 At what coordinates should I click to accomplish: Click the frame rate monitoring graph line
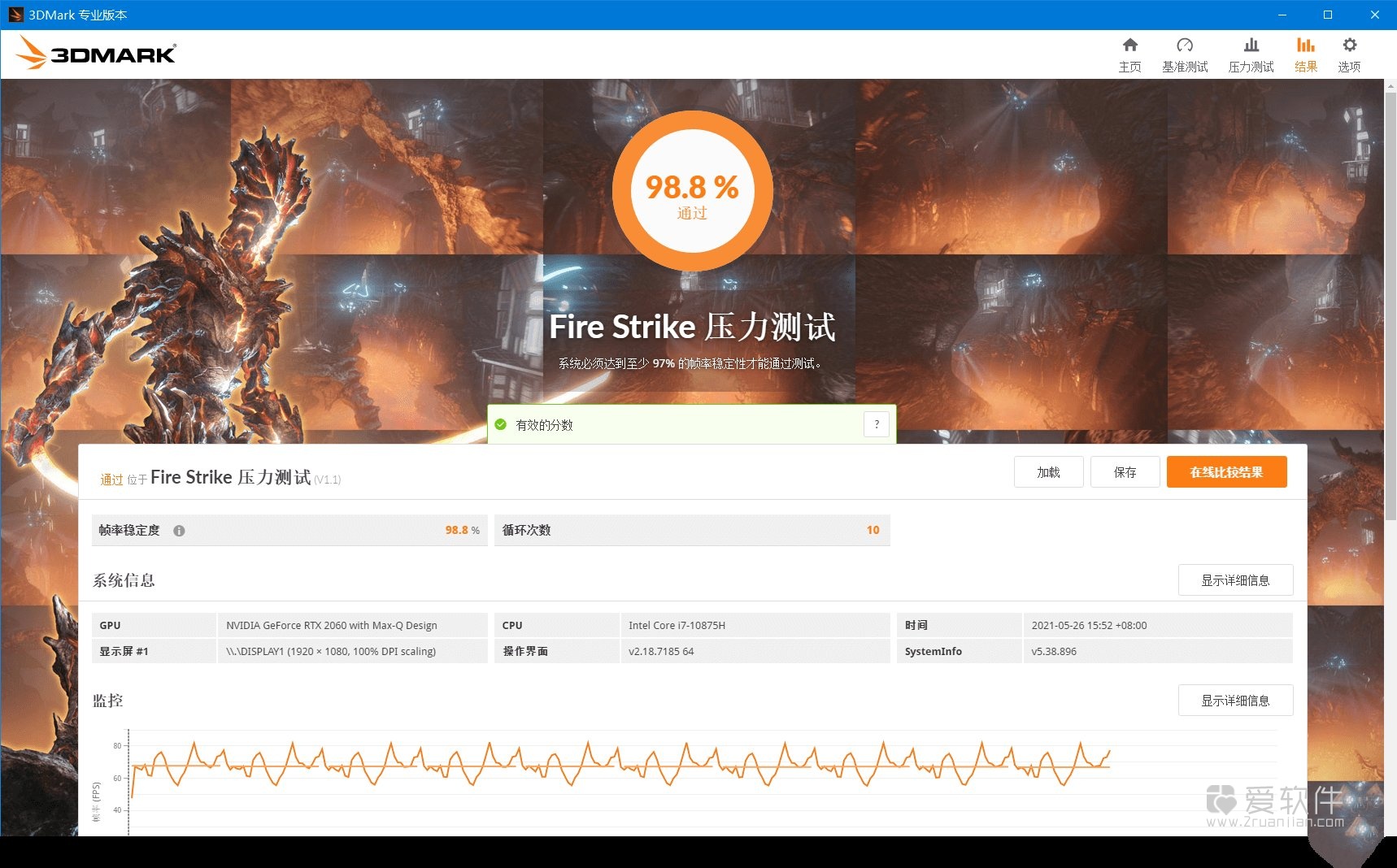620,764
